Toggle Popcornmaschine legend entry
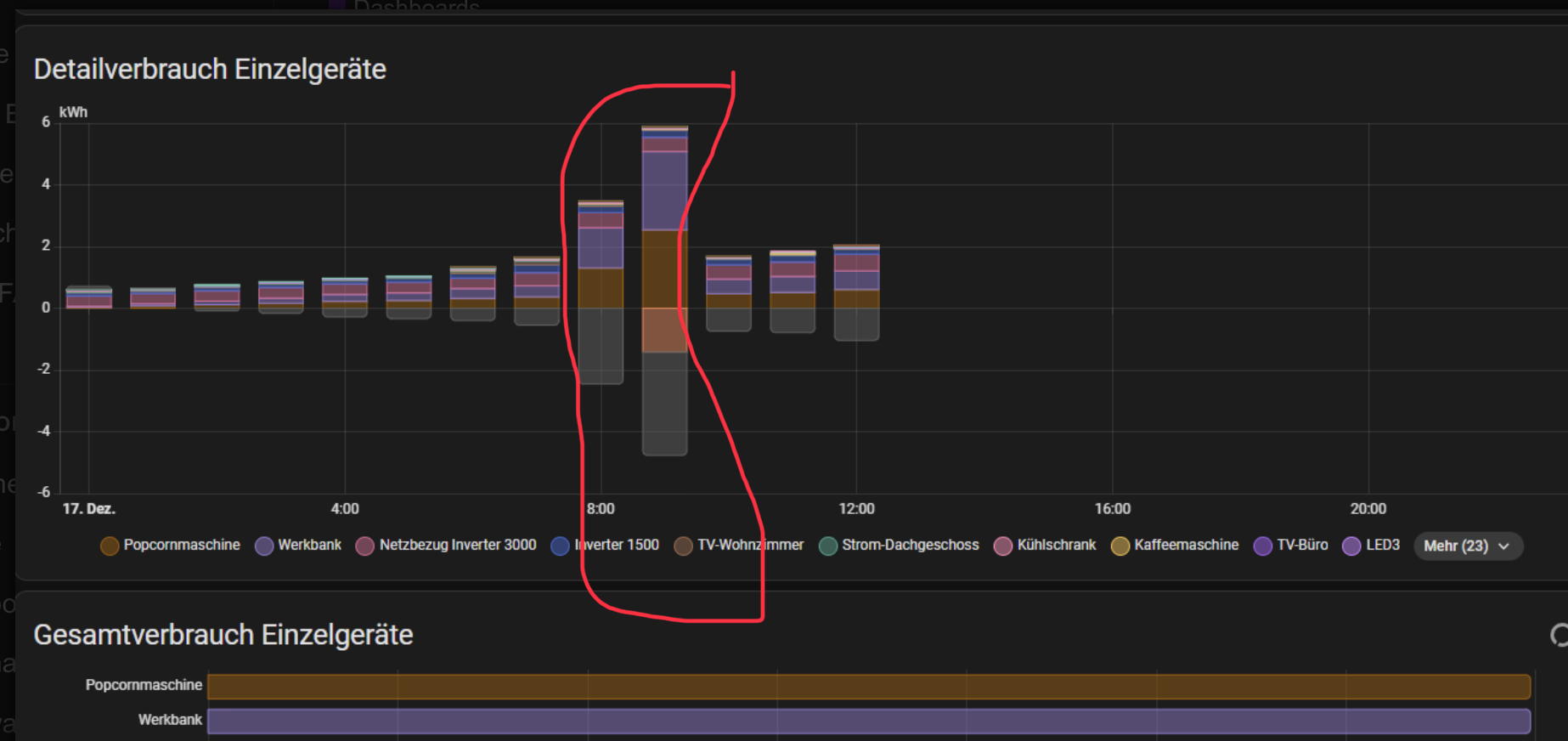This screenshot has height=741, width=1568. pyautogui.click(x=170, y=546)
